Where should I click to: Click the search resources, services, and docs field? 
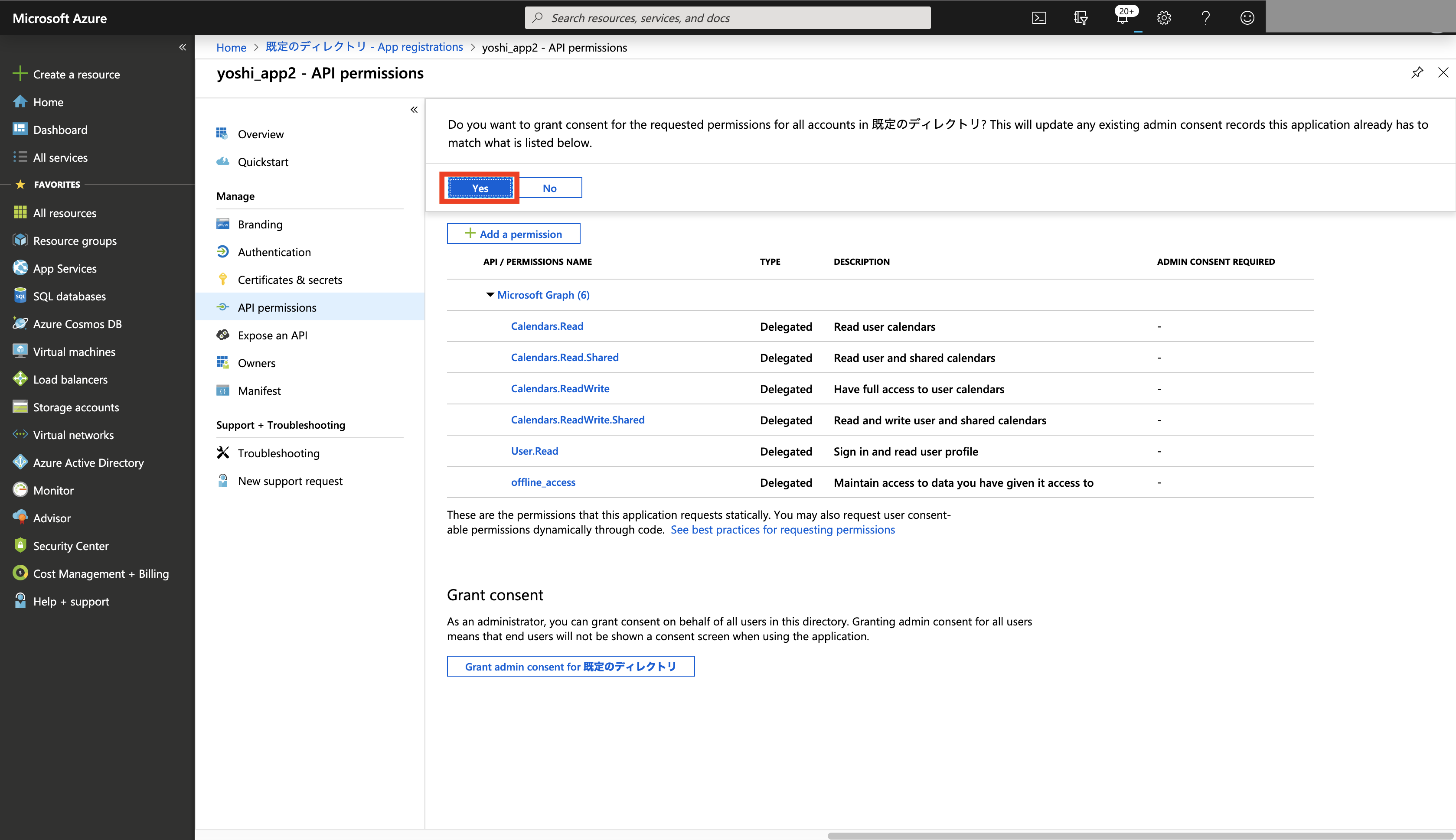coord(728,18)
